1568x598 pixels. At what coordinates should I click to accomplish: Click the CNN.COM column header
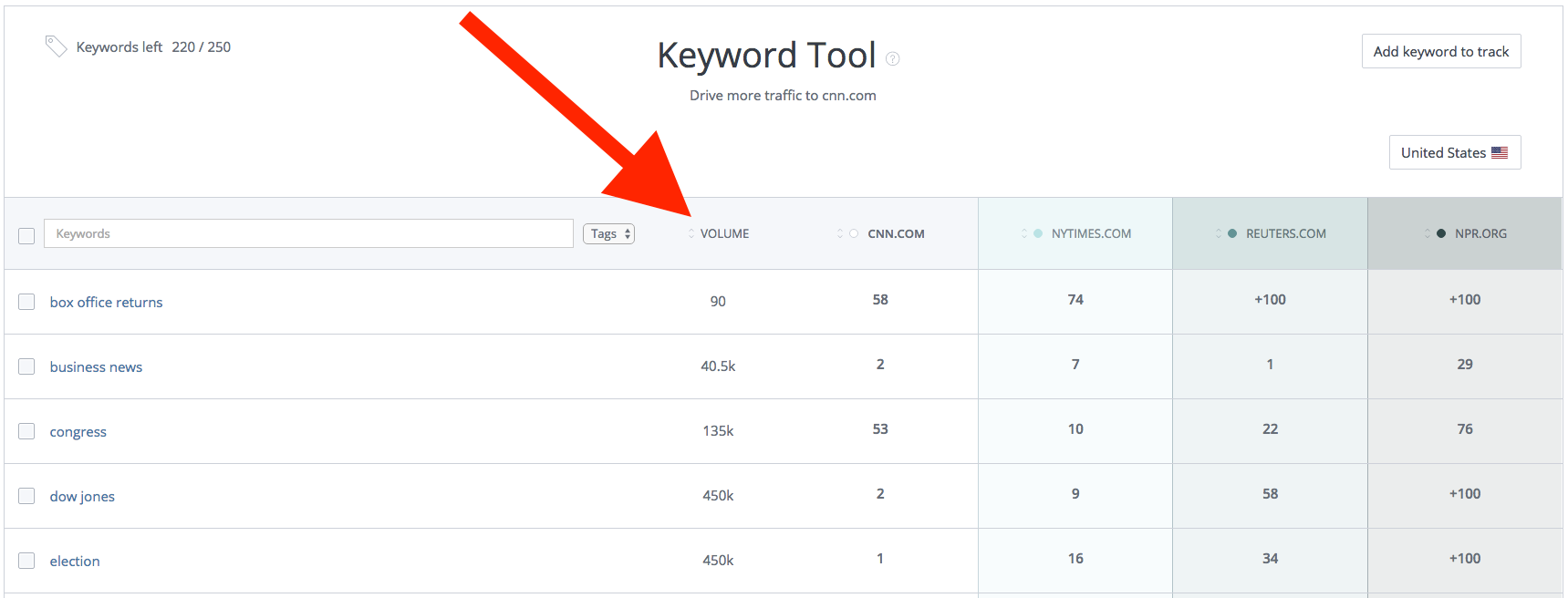(896, 233)
